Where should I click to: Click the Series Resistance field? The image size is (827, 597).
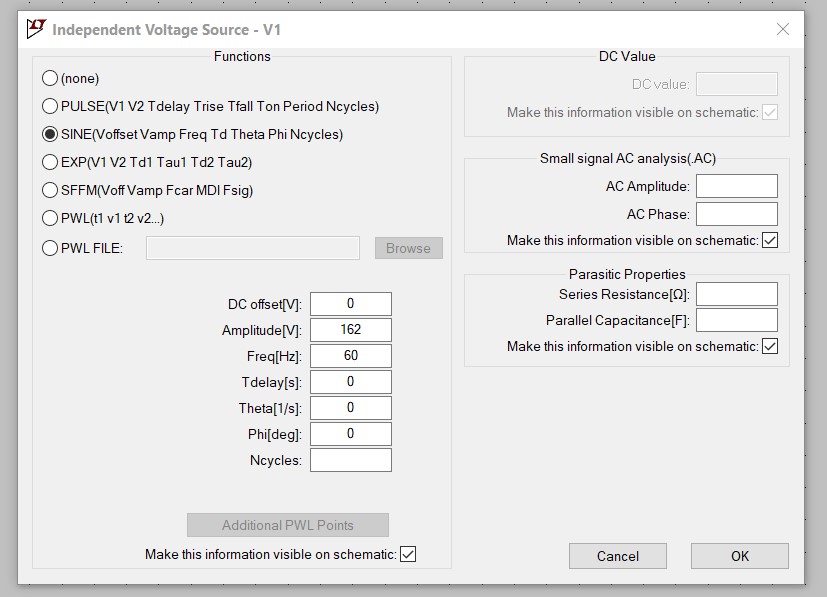tap(737, 294)
